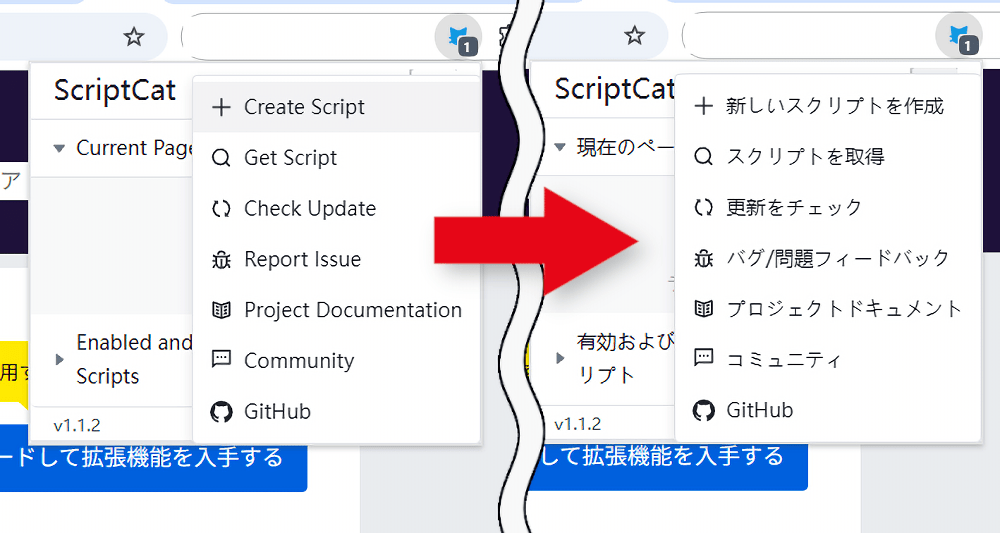Click the plus icon beside Create Script
This screenshot has width=1000, height=533.
[221, 107]
